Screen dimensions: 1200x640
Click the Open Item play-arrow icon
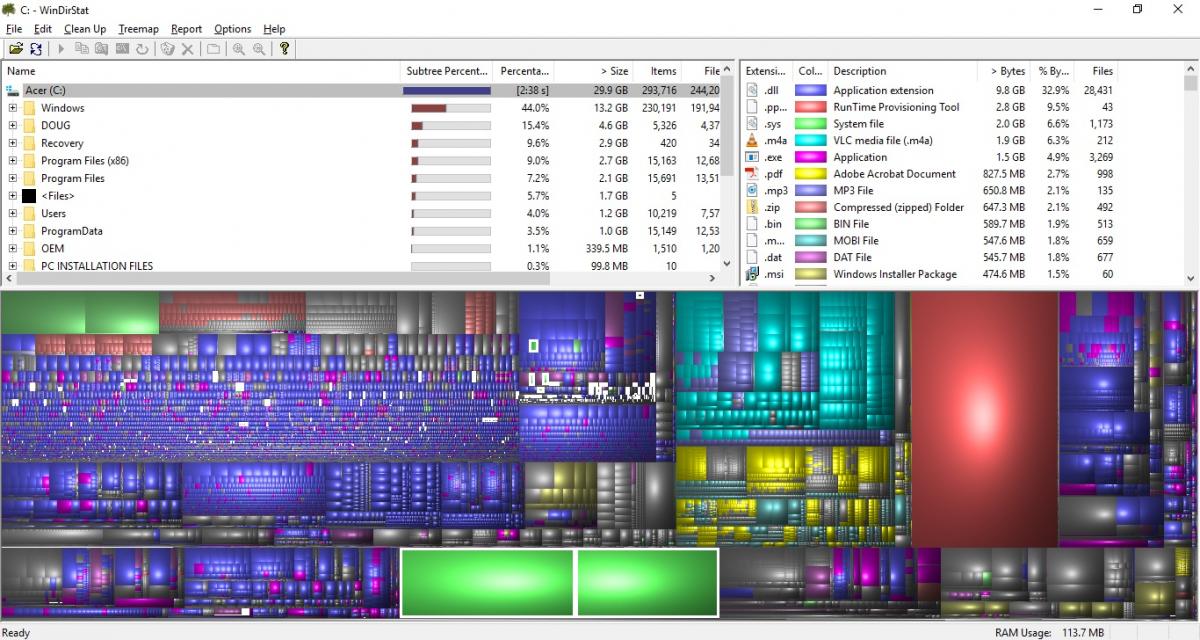(61, 48)
